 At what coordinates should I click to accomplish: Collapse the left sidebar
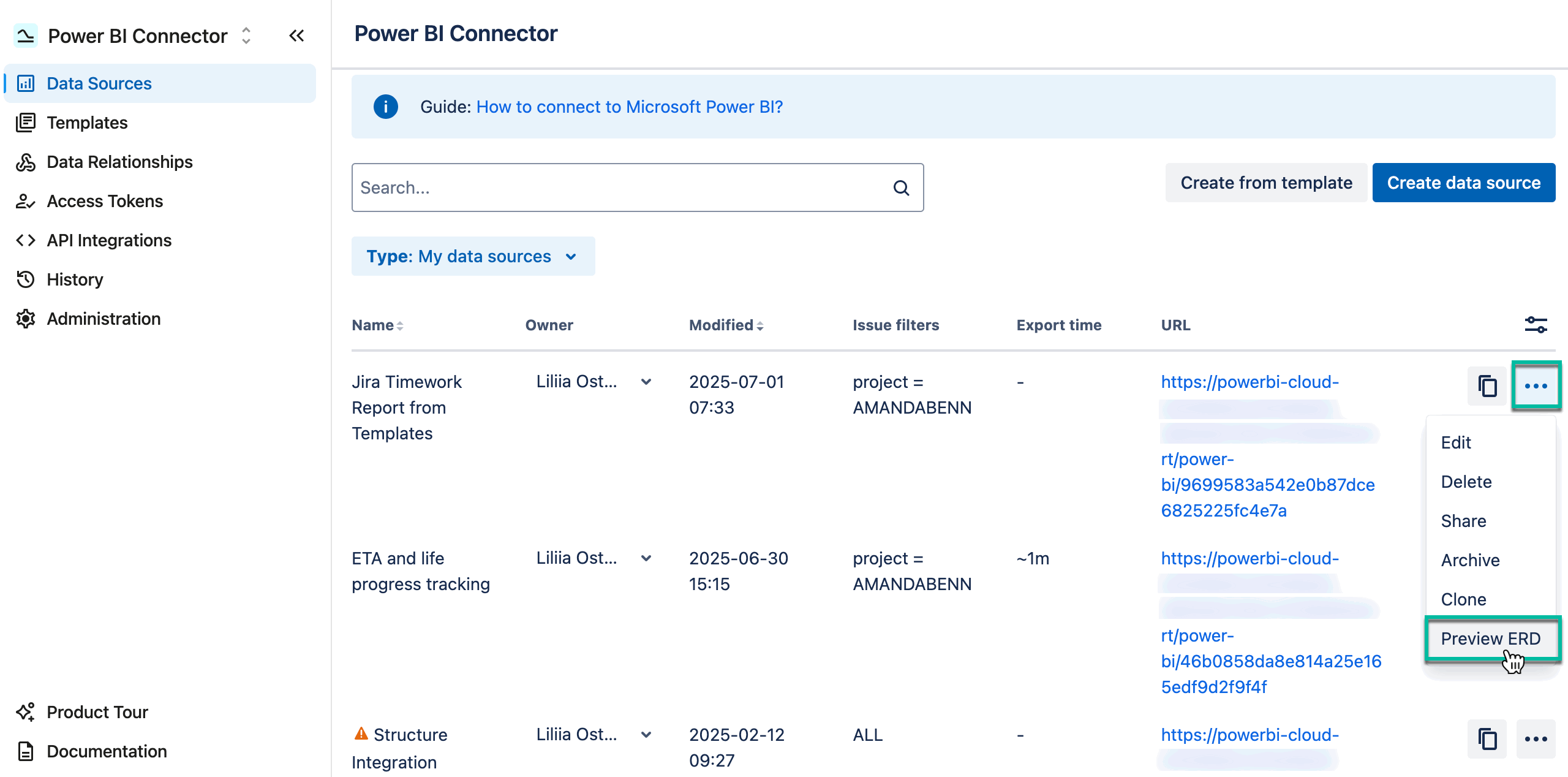point(297,36)
